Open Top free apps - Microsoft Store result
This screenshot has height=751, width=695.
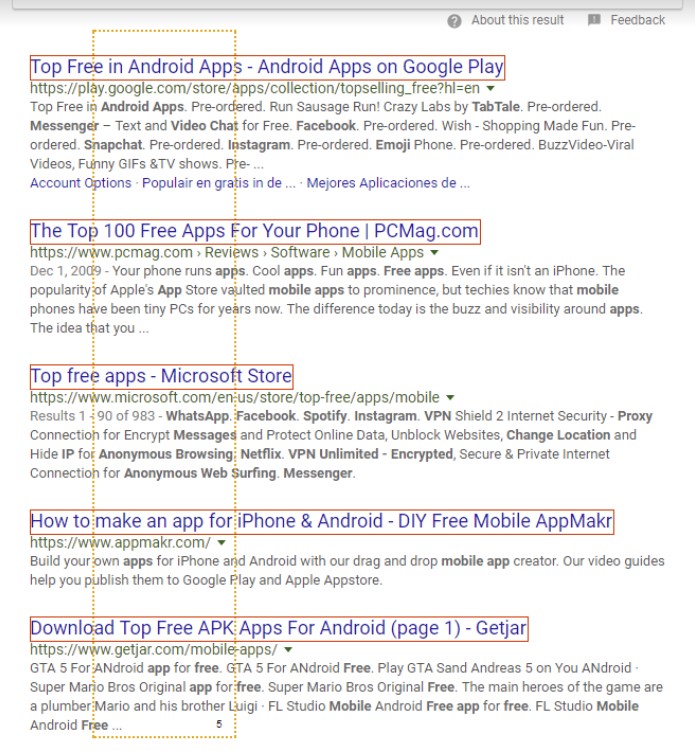point(161,376)
